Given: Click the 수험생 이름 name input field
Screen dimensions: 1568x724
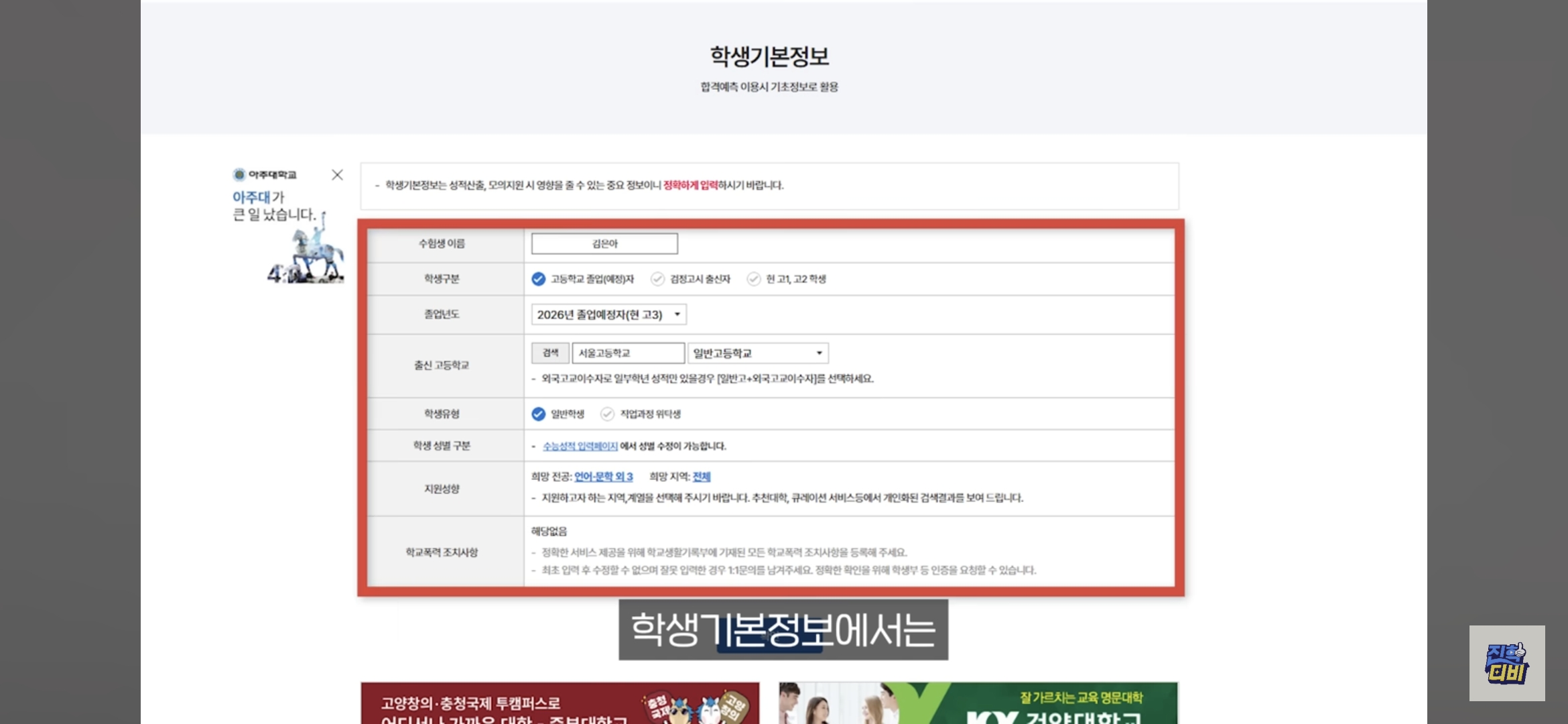Looking at the screenshot, I should pos(604,244).
